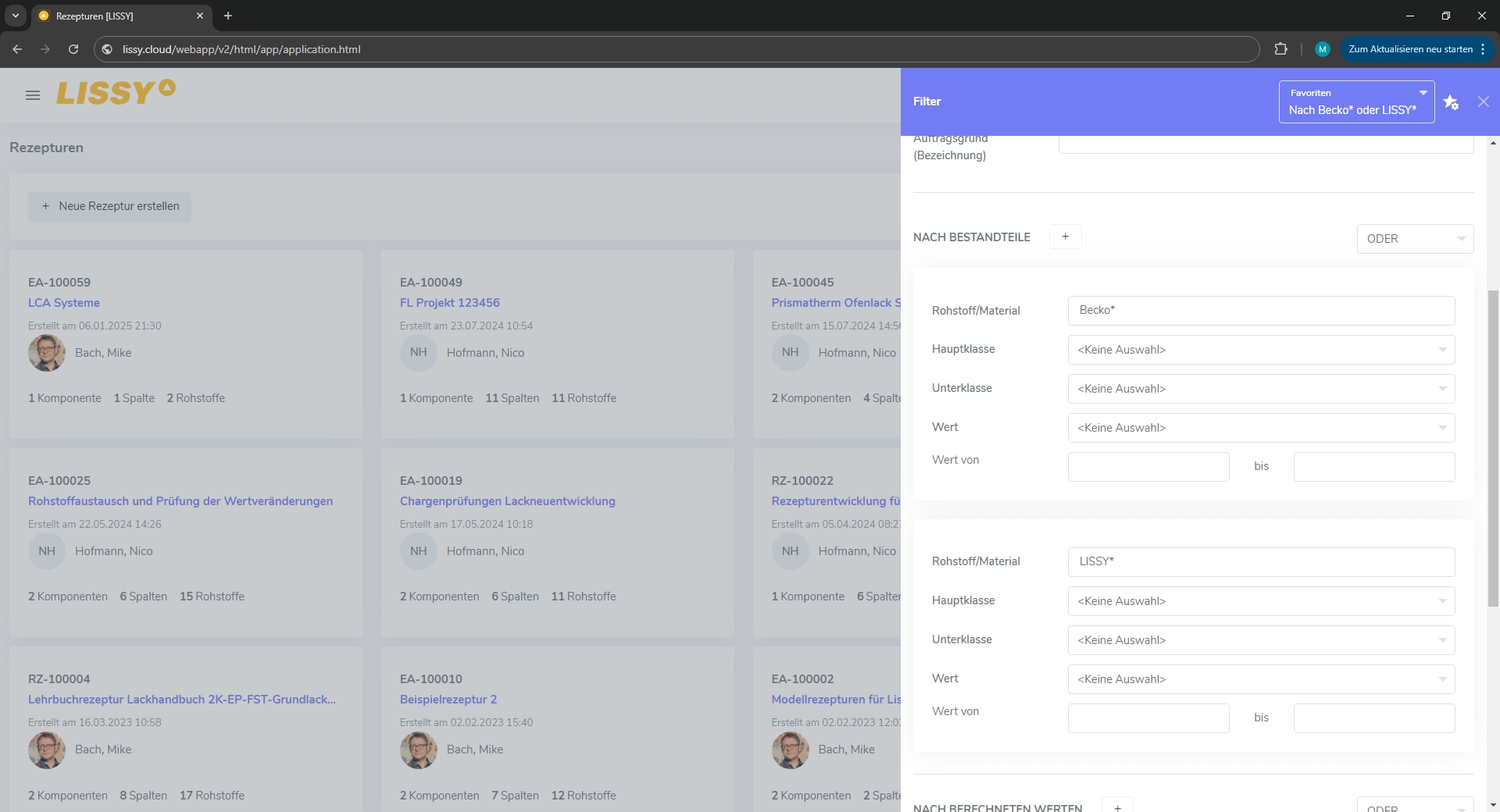Click Mike Bach avatar on EA-100010 card
Viewport: 1500px width, 812px height.
[419, 750]
